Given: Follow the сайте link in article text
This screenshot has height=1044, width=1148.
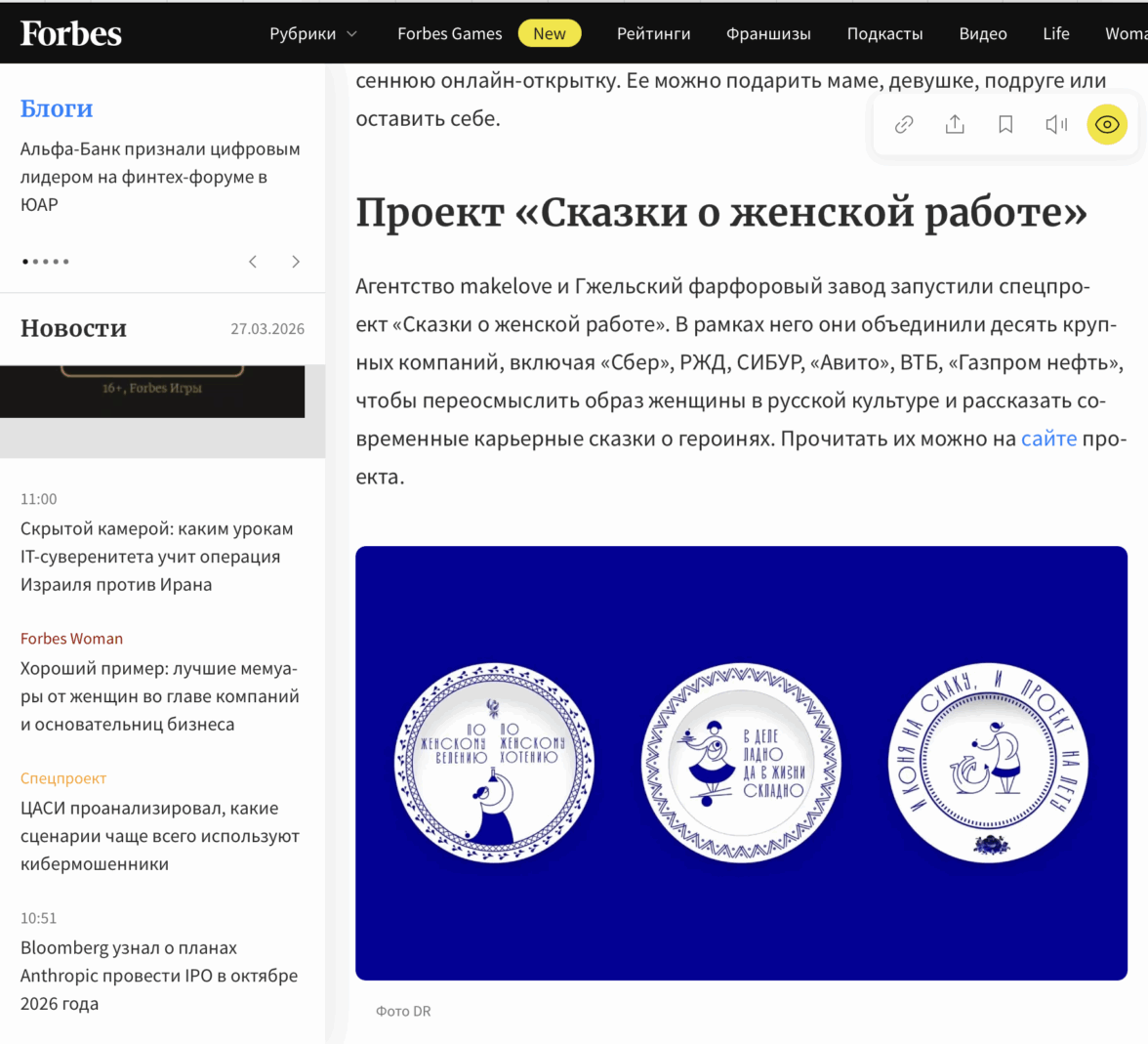Looking at the screenshot, I should [1048, 438].
